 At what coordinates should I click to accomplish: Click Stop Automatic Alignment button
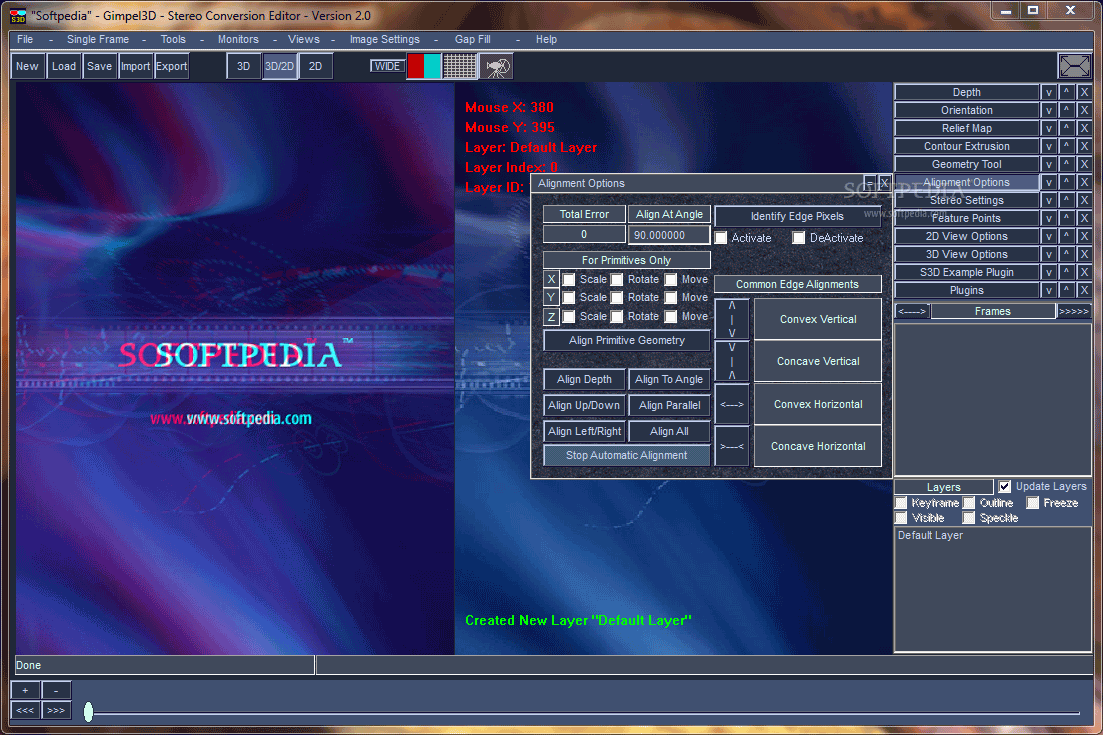(626, 455)
